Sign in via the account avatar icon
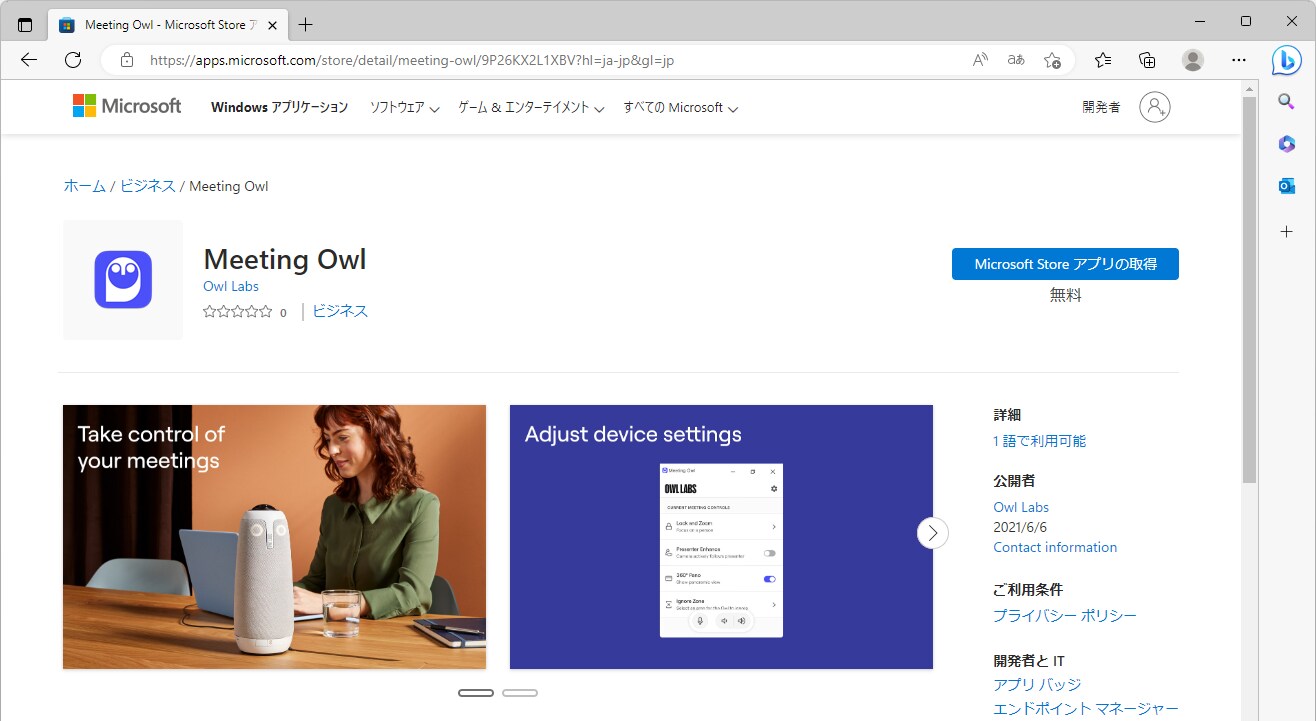This screenshot has height=721, width=1316. pyautogui.click(x=1154, y=107)
